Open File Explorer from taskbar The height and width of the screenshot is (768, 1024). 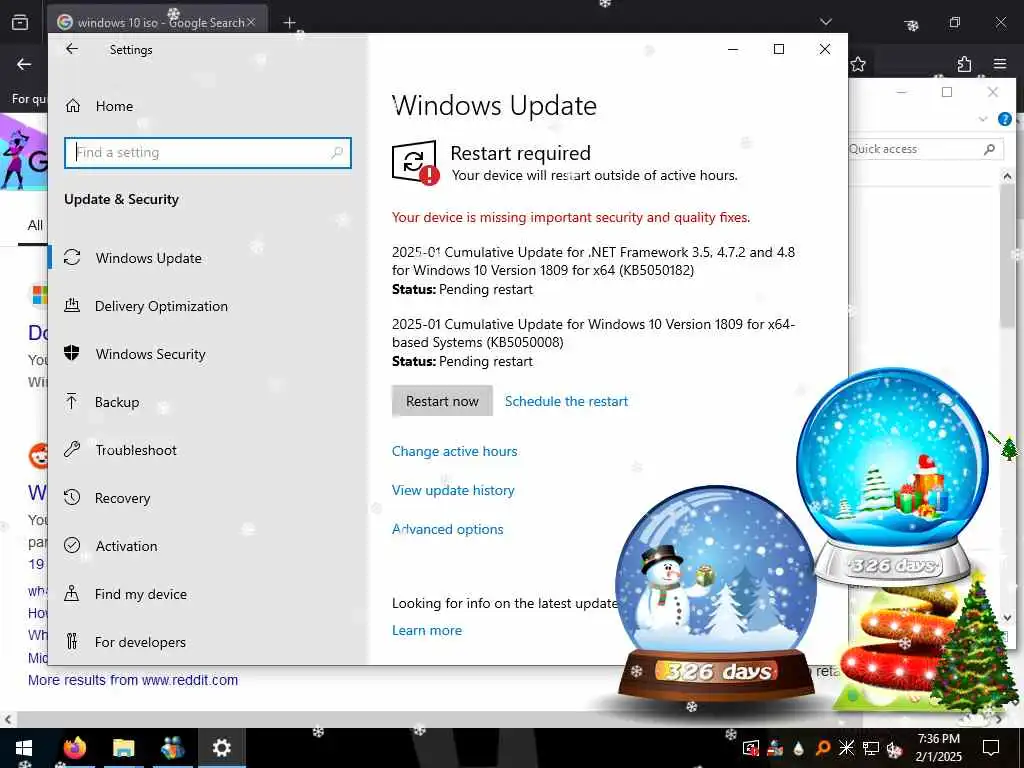123,748
